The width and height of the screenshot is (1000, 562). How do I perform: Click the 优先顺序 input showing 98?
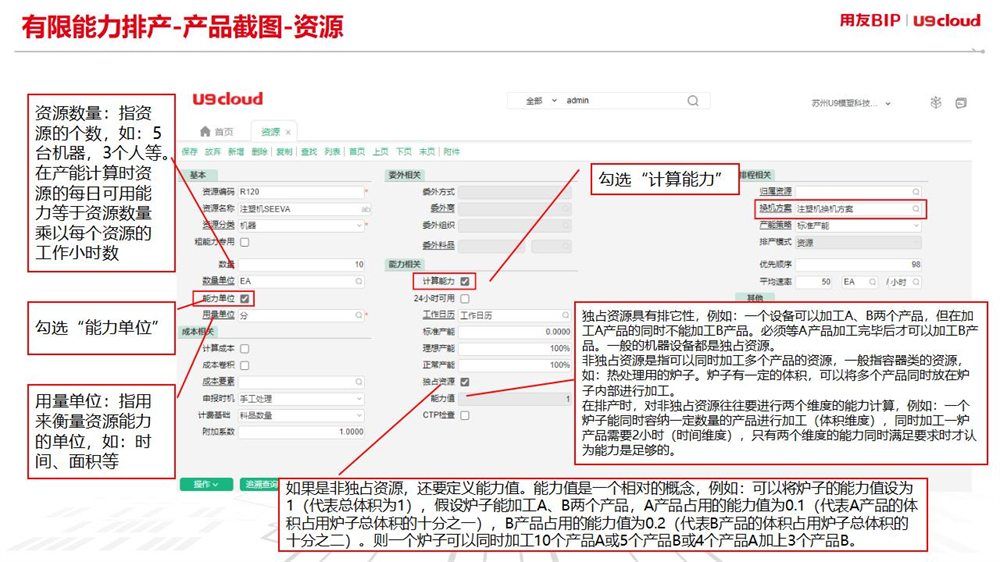click(858, 264)
